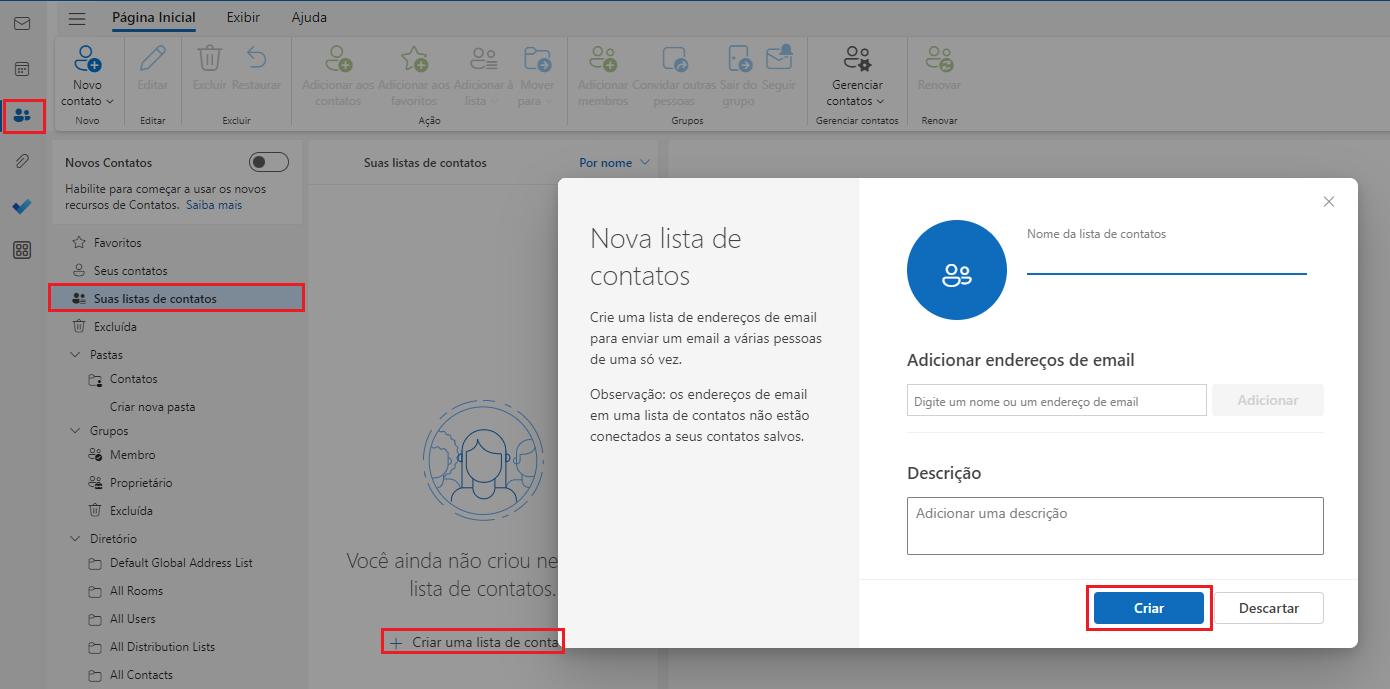Open Calendar from the left app rail
The image size is (1390, 689).
(x=22, y=69)
